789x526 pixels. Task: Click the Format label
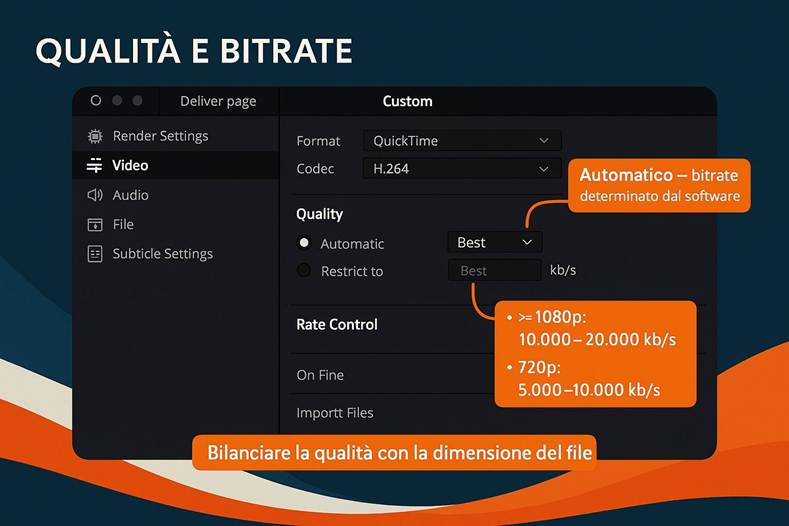318,141
